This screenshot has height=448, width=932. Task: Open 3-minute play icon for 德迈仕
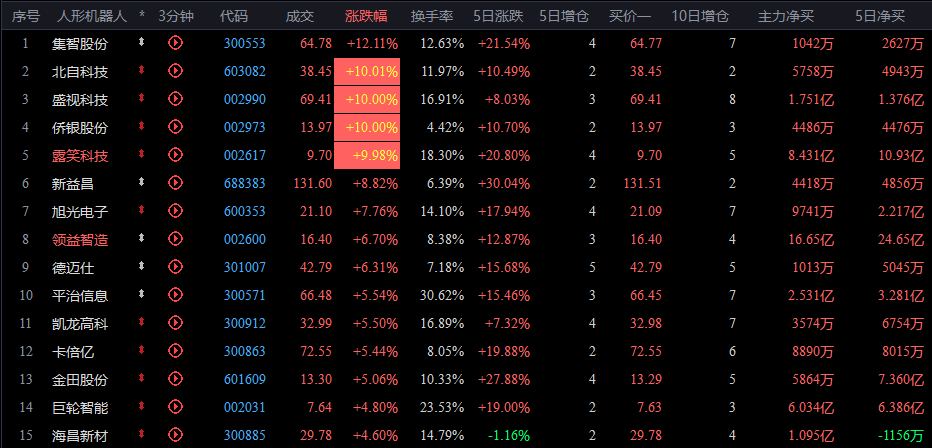[x=175, y=267]
